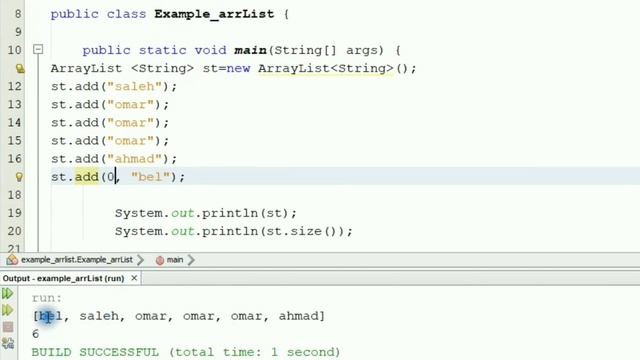
Task: Click st.size() in the line 20 println
Action: pyautogui.click(x=301, y=231)
